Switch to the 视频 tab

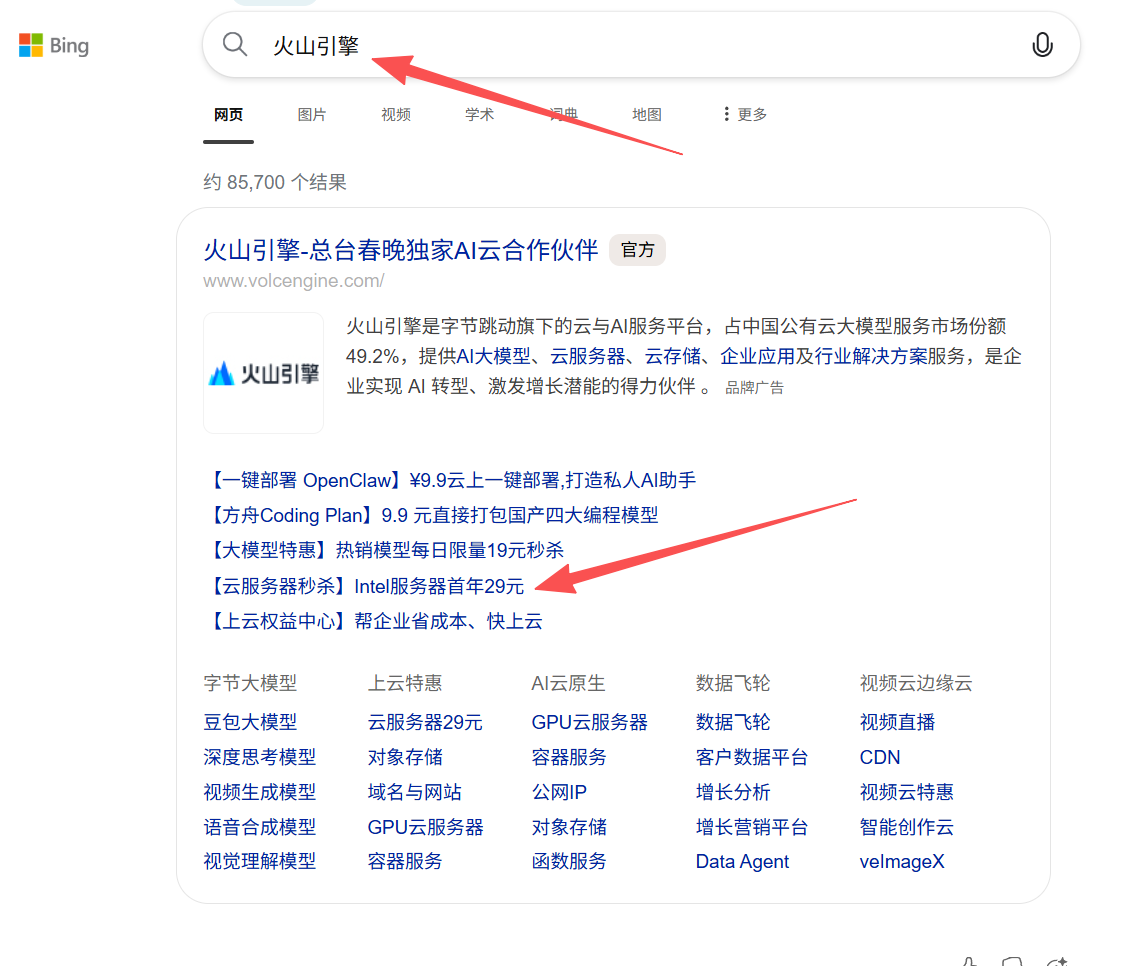396,114
